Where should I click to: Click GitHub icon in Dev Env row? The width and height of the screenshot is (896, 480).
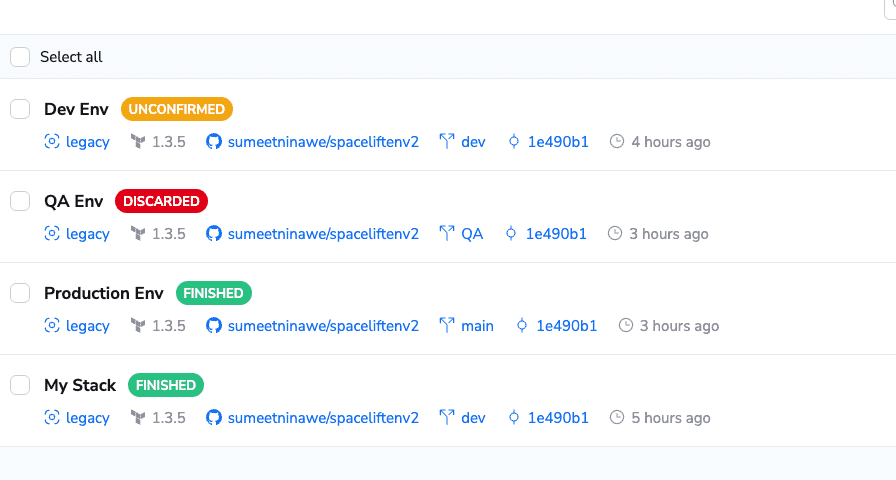click(x=214, y=141)
